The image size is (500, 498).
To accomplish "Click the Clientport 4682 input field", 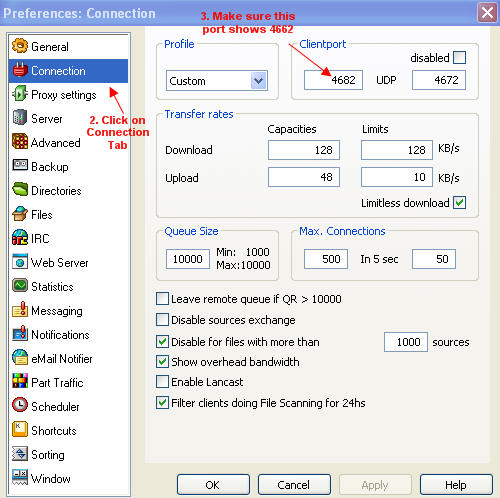I will (333, 80).
